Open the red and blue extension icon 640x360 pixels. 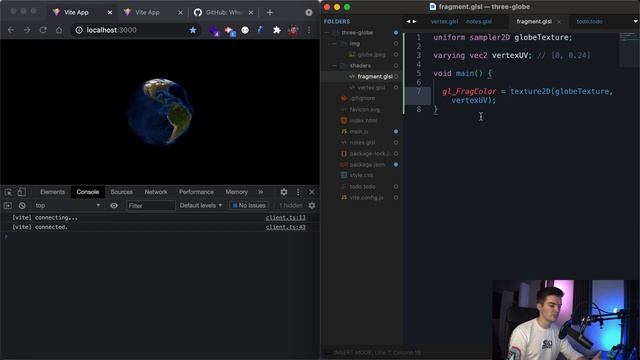[230, 31]
